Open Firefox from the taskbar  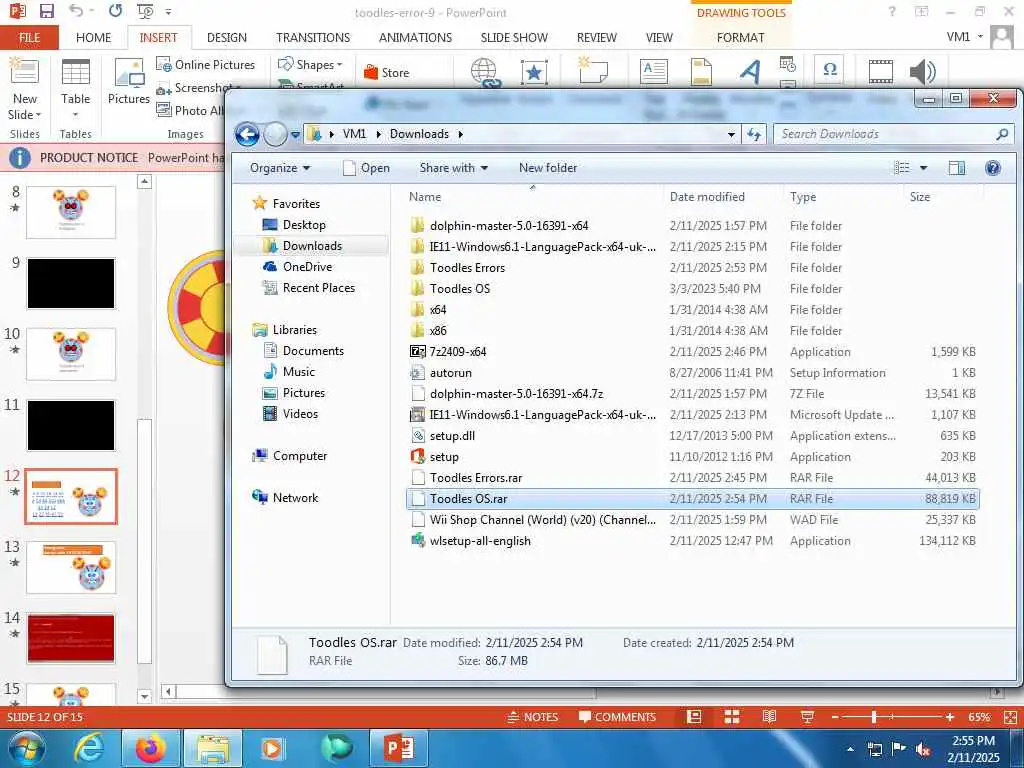pos(151,748)
